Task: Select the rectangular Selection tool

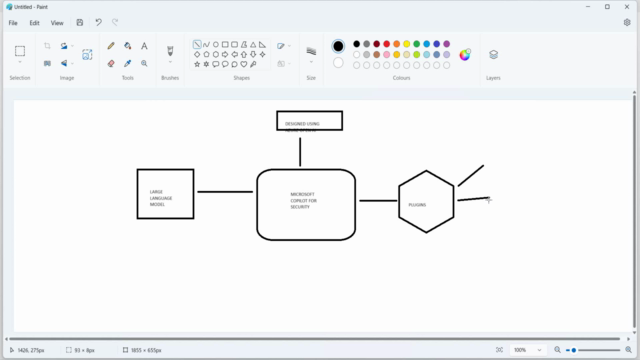Action: (20, 51)
